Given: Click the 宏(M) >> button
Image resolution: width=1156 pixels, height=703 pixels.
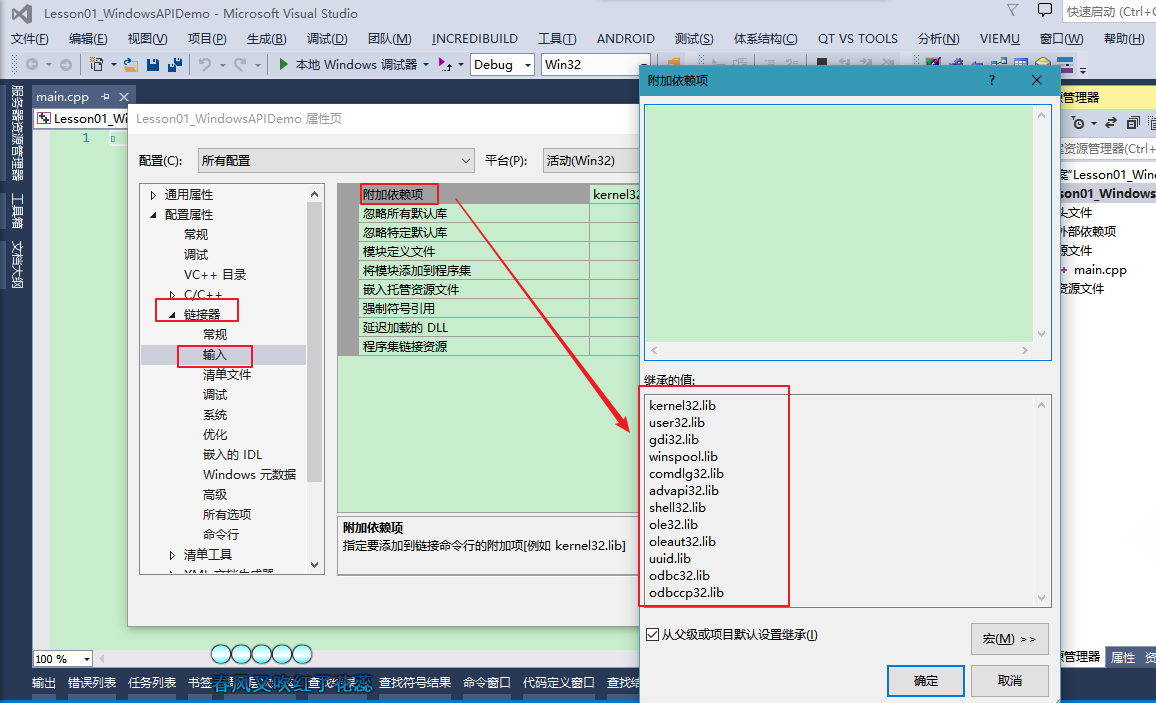Looking at the screenshot, I should click(x=1010, y=638).
